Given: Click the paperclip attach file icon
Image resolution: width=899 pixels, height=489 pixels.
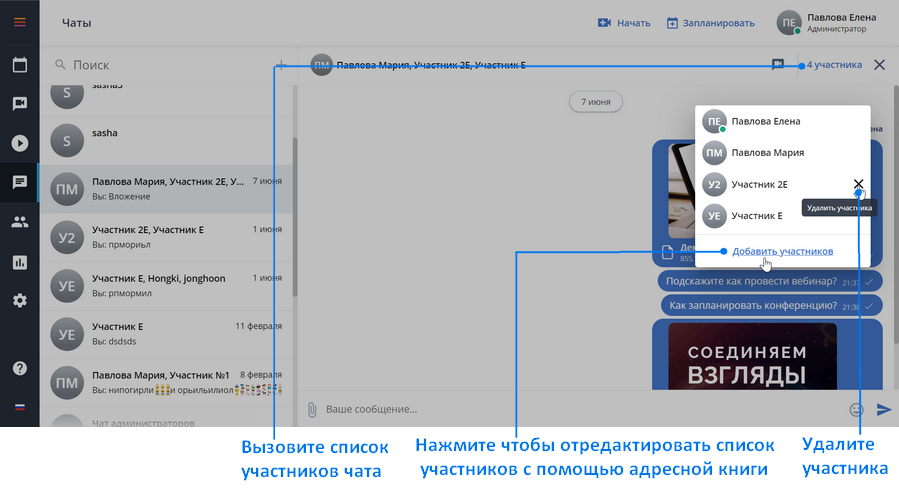Looking at the screenshot, I should pos(312,409).
